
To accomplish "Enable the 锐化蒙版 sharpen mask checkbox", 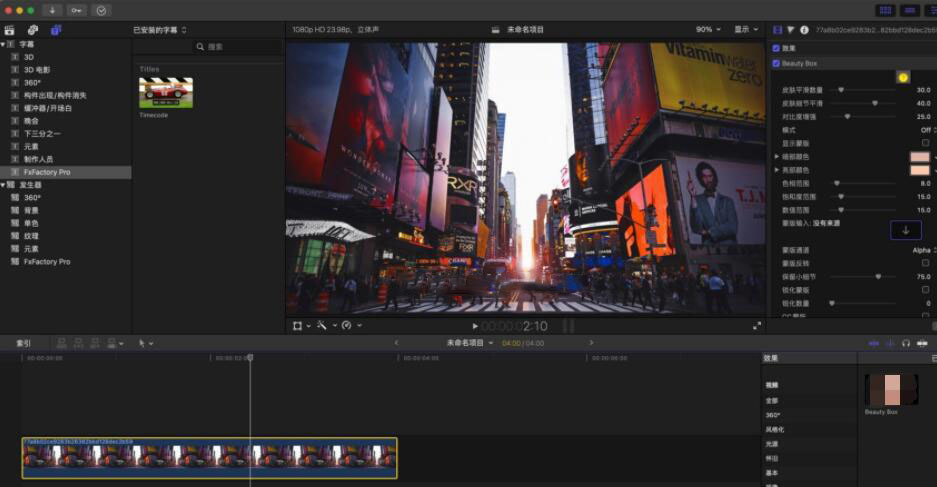I will coord(925,290).
